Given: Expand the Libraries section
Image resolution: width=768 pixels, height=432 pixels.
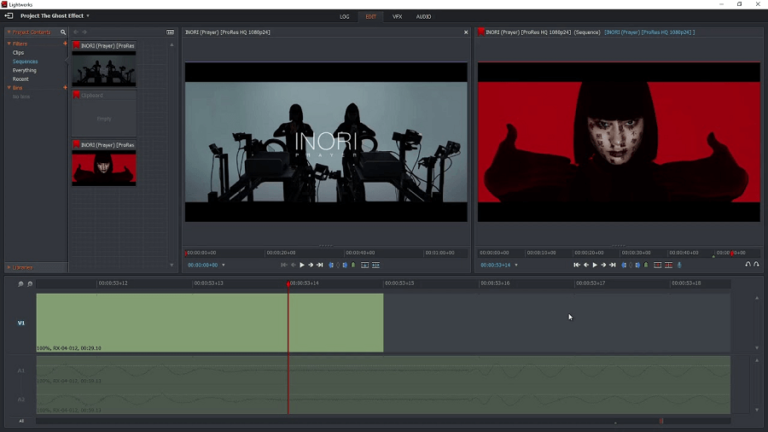Looking at the screenshot, I should [x=9, y=267].
